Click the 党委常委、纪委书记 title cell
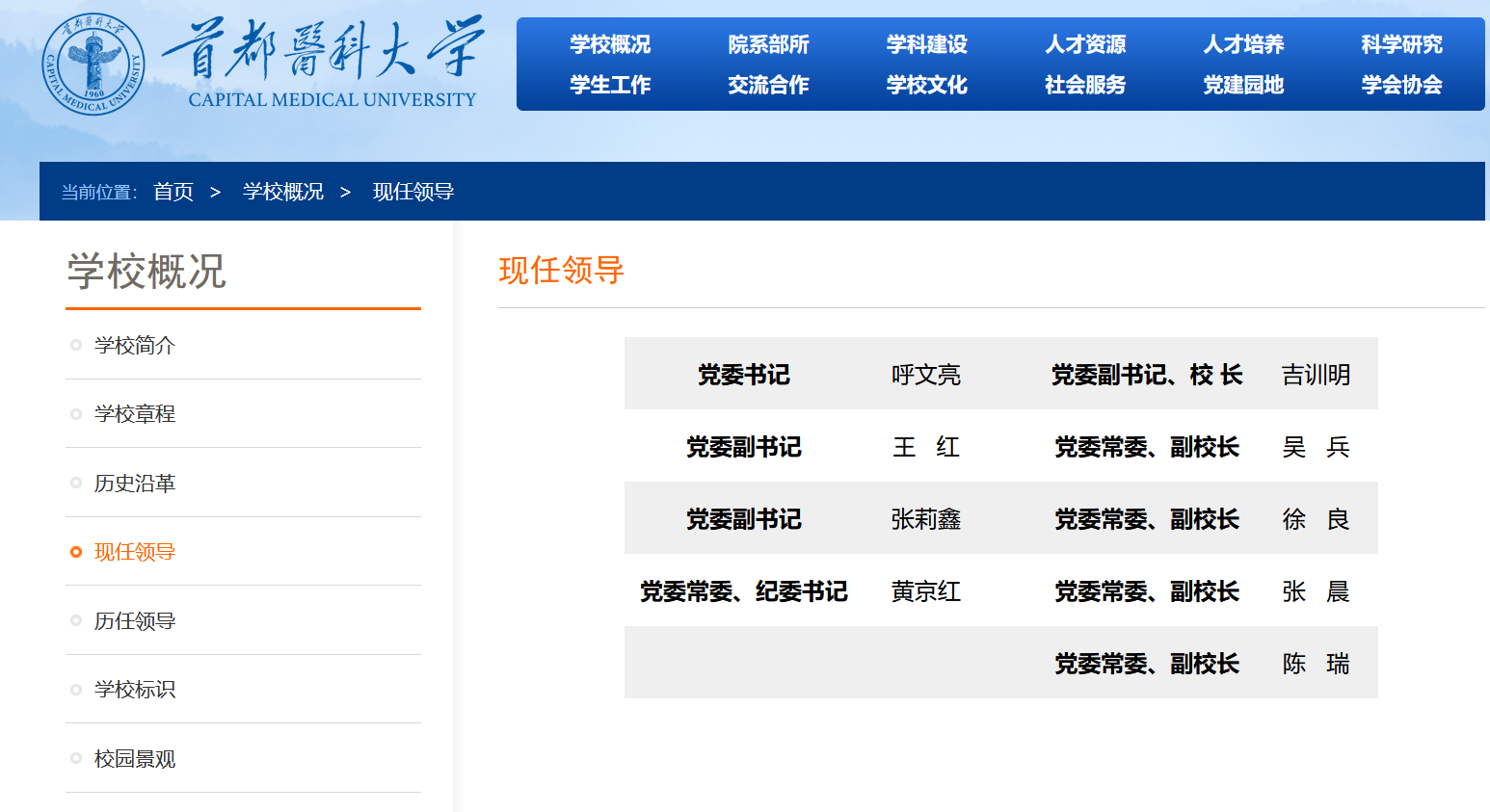1490x812 pixels. [744, 591]
